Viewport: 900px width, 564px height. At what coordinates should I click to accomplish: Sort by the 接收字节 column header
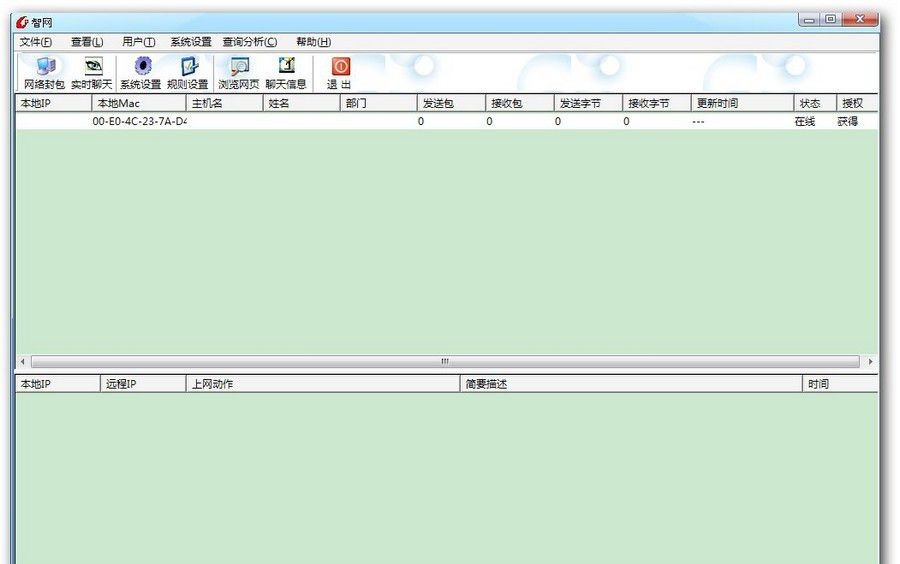pyautogui.click(x=657, y=103)
